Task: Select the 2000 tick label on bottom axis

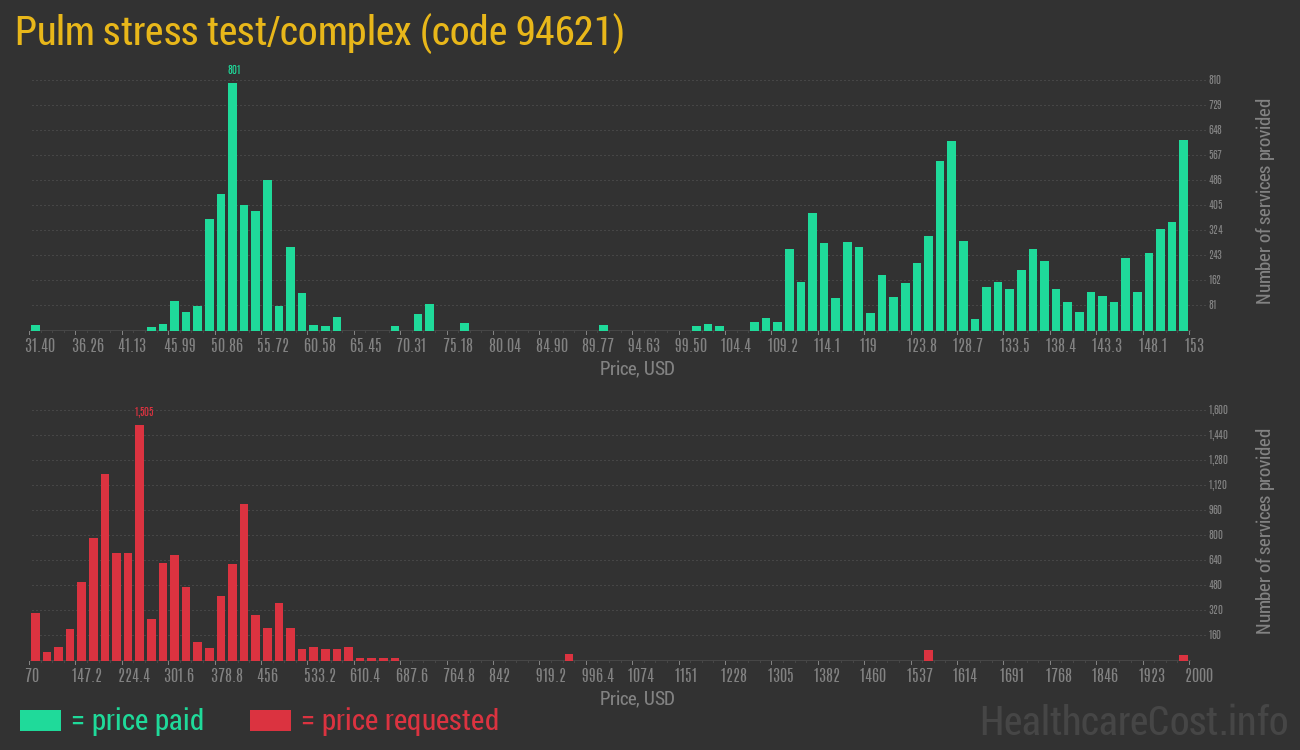Action: point(1197,676)
